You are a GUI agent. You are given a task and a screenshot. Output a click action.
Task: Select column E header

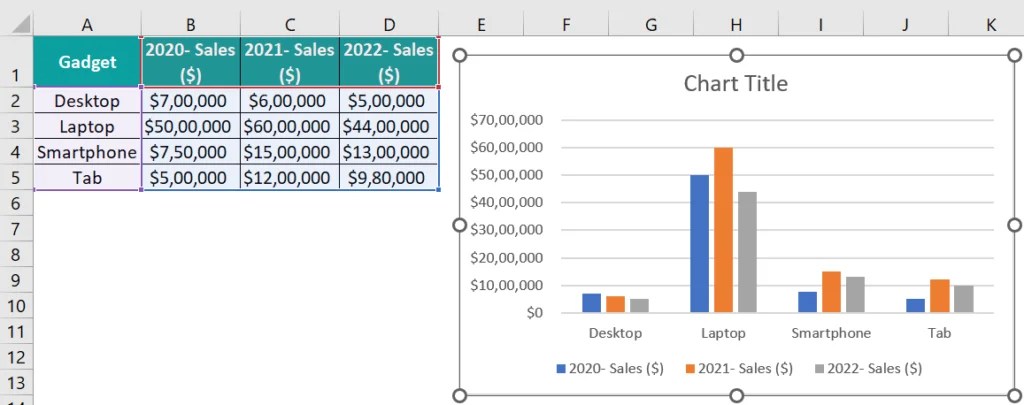click(x=481, y=25)
